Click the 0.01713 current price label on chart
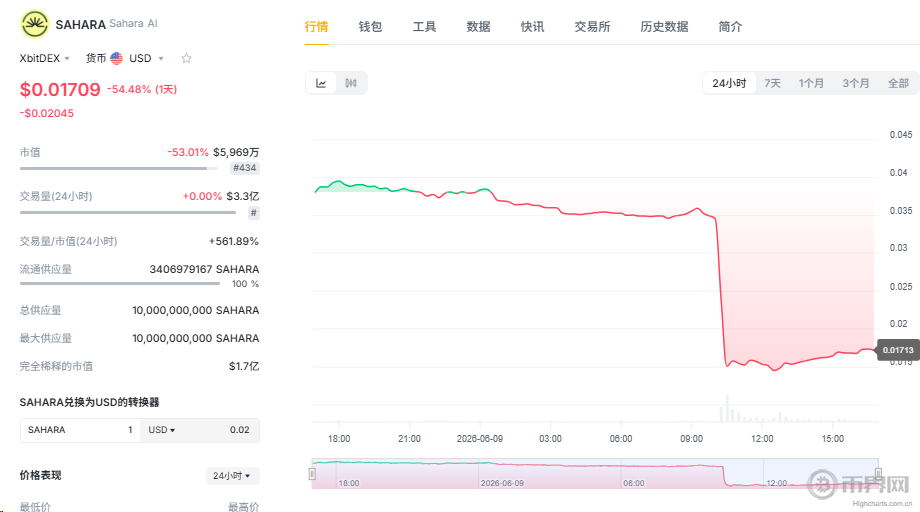This screenshot has width=920, height=512. (x=898, y=350)
